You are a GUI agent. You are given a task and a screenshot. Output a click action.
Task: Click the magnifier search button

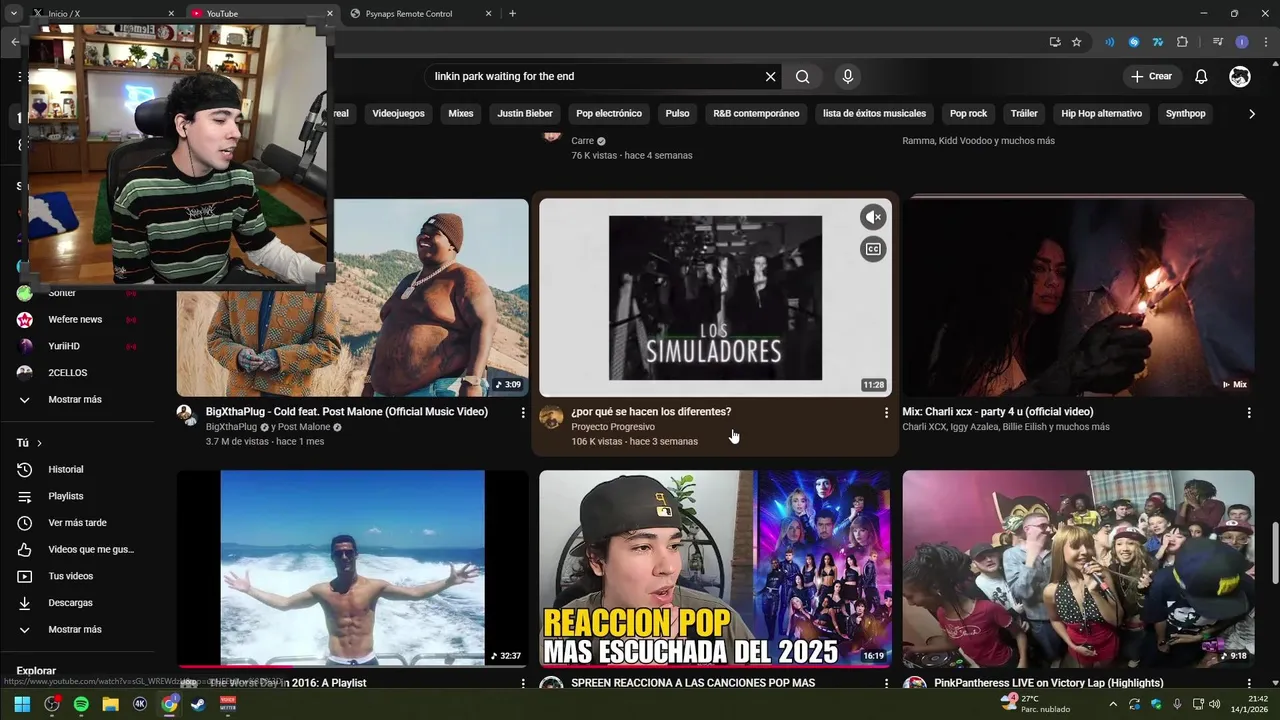click(803, 76)
